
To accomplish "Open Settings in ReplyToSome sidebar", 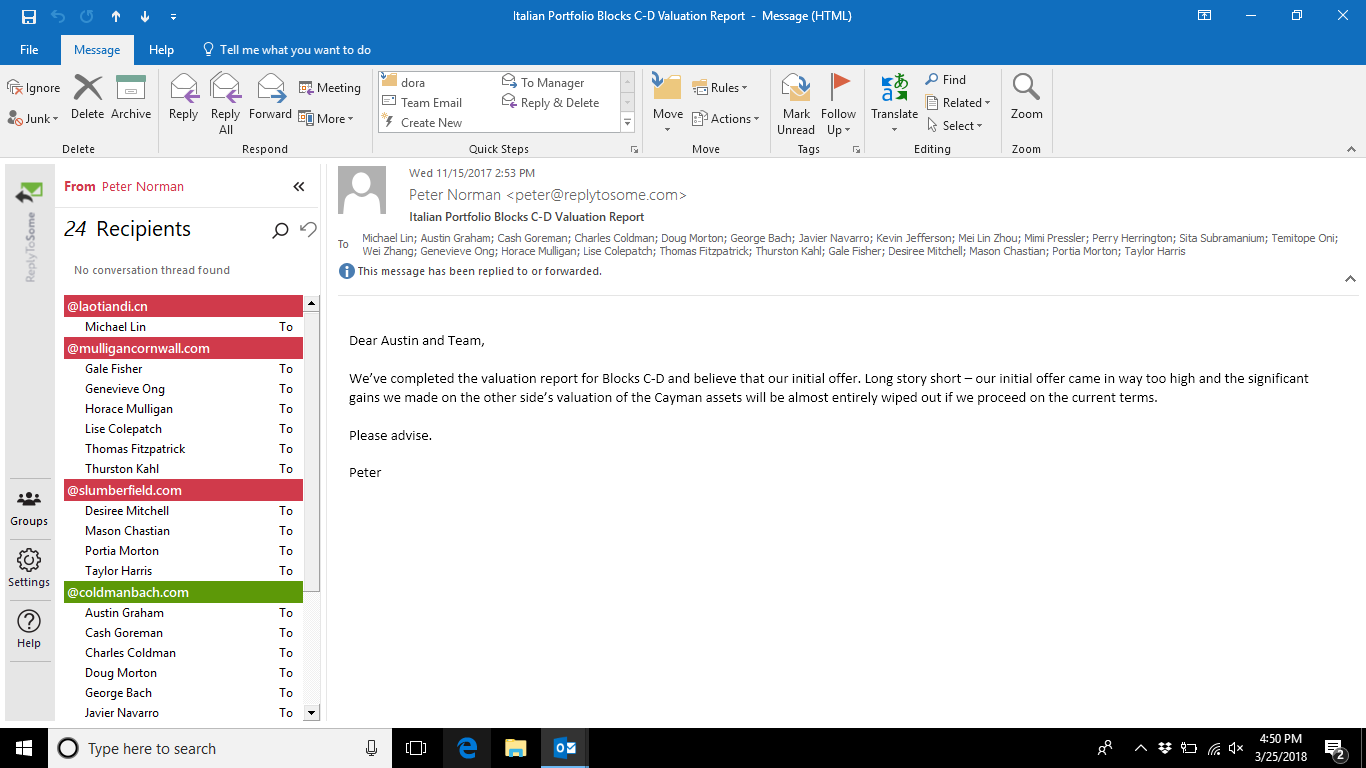I will pos(29,569).
